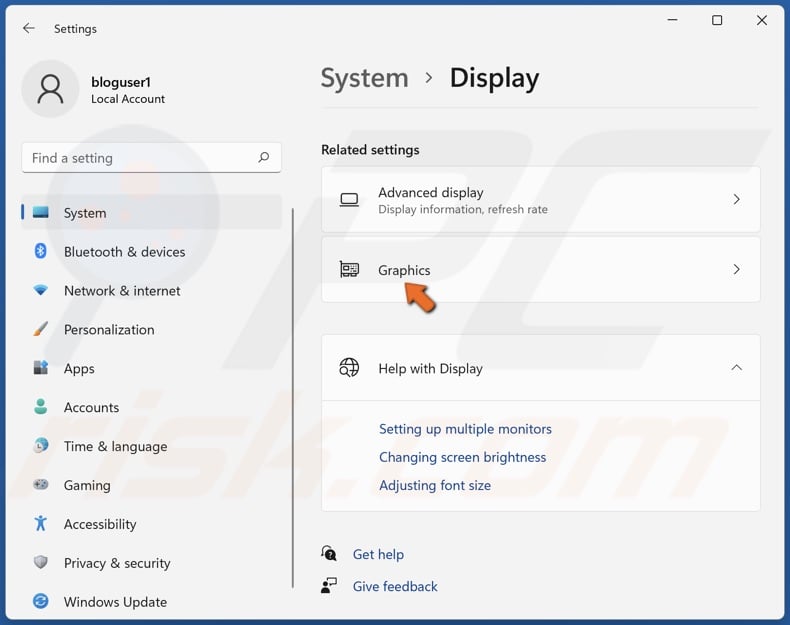Collapse the Help with Display section
Screen dimensions: 790x625
pos(737,368)
